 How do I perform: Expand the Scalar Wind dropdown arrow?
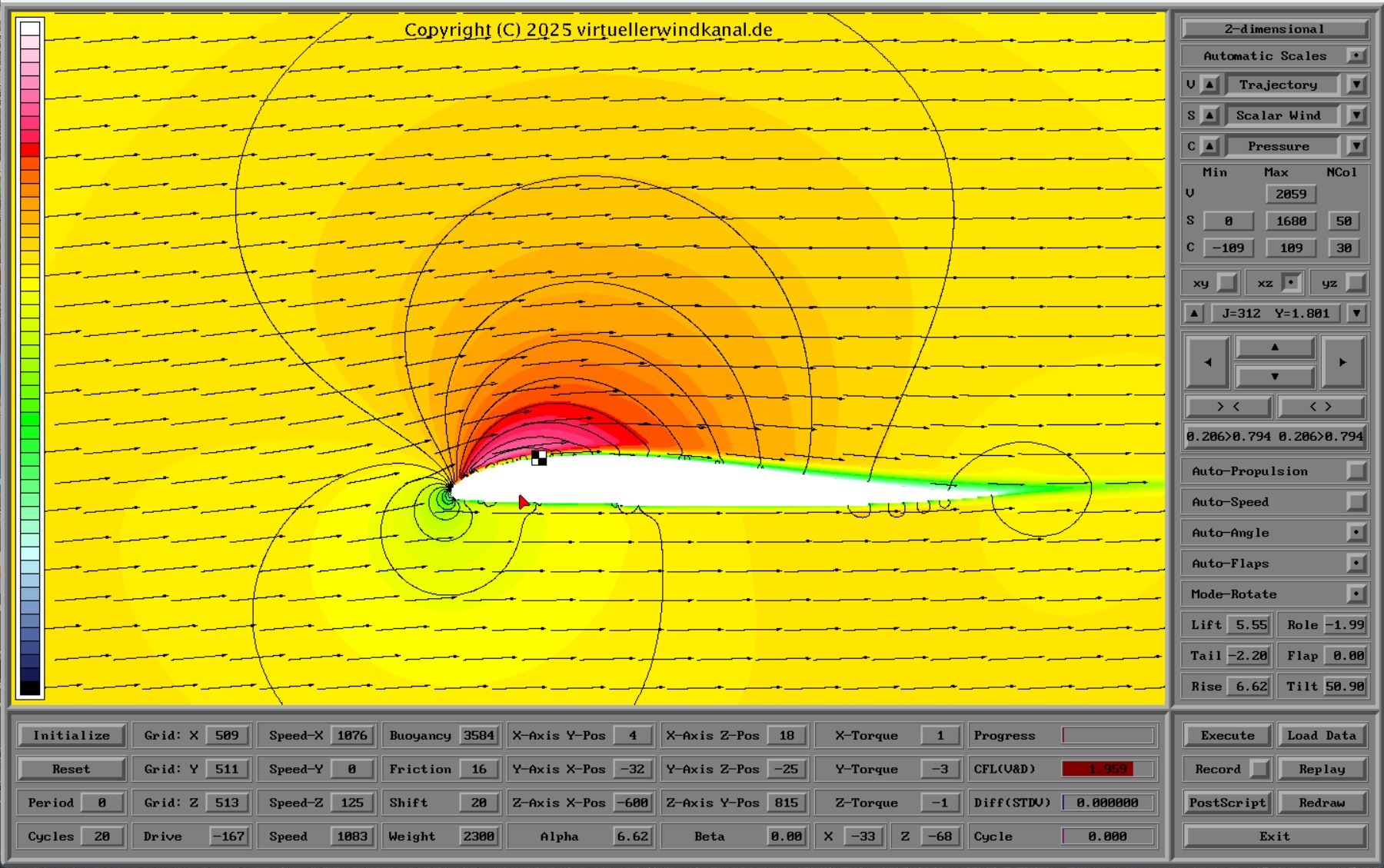click(1356, 115)
